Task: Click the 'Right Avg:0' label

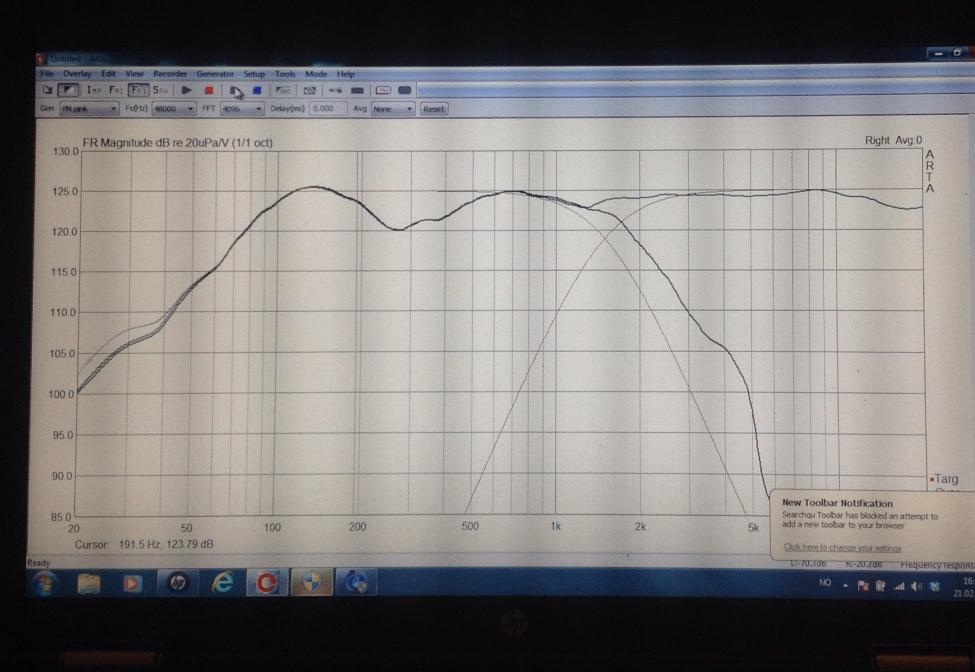Action: coord(894,140)
